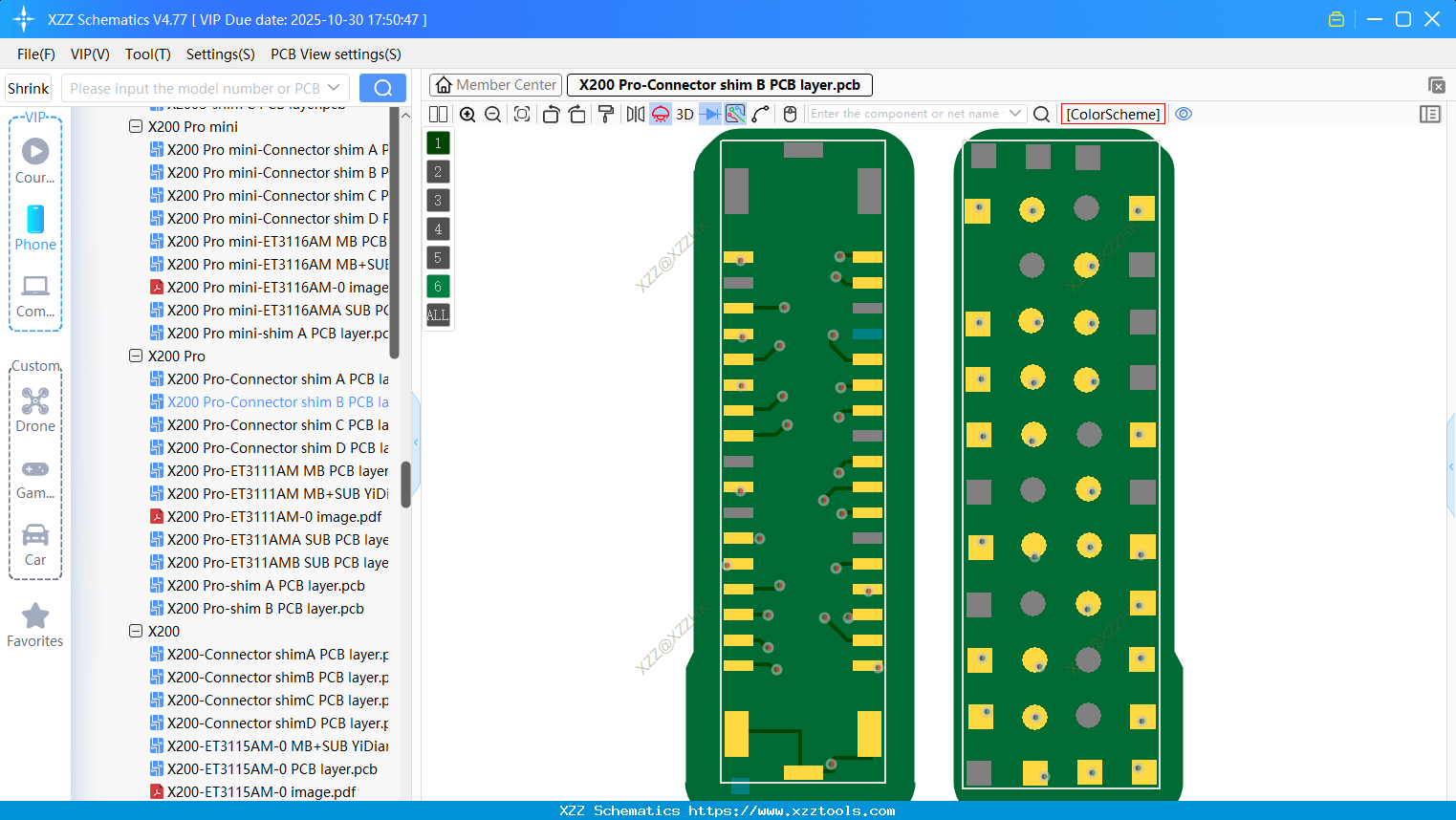Switch to 3D view mode
Screen dimensions: 1456x820
click(685, 114)
